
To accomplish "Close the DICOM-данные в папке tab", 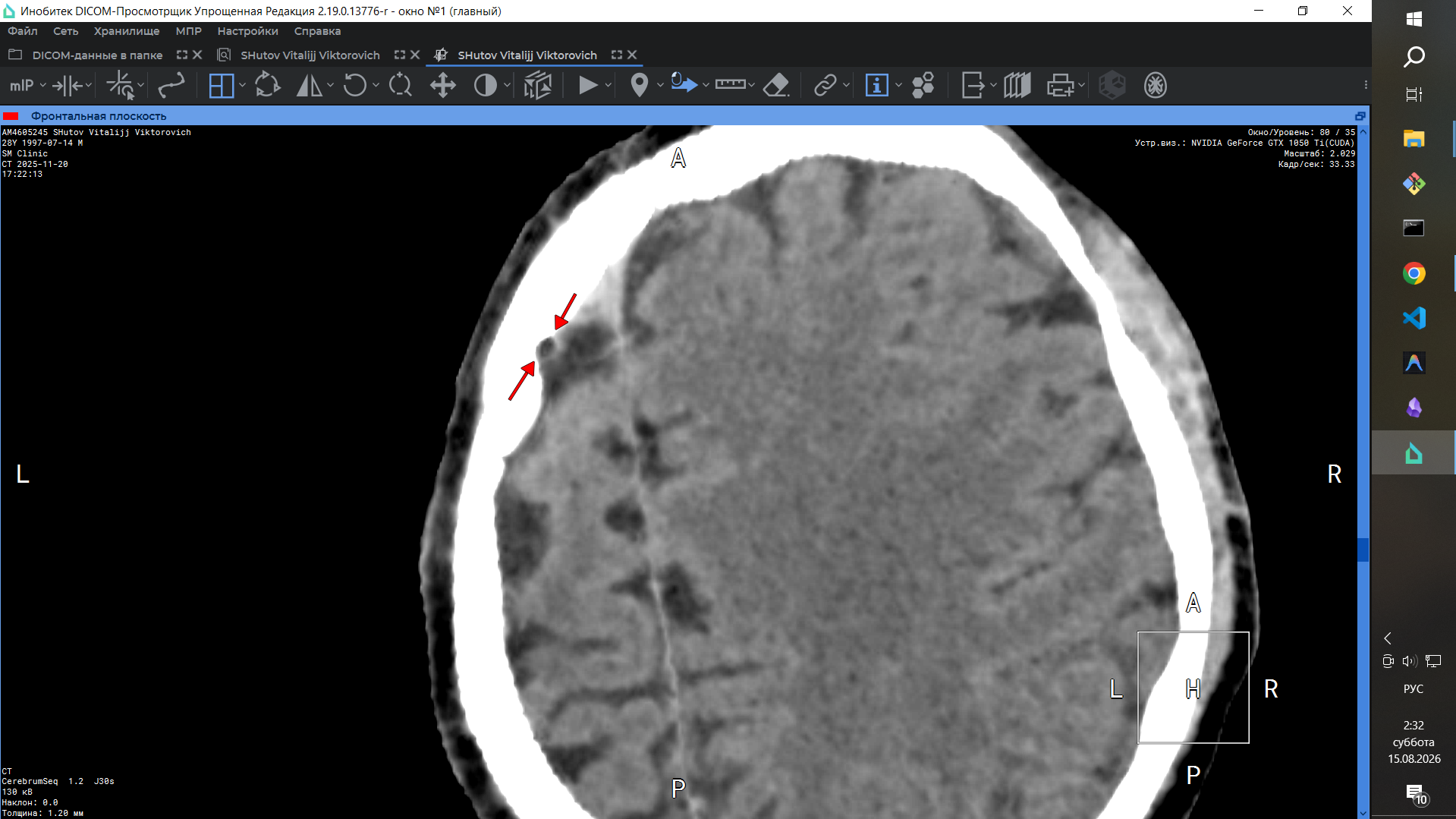I will point(197,55).
